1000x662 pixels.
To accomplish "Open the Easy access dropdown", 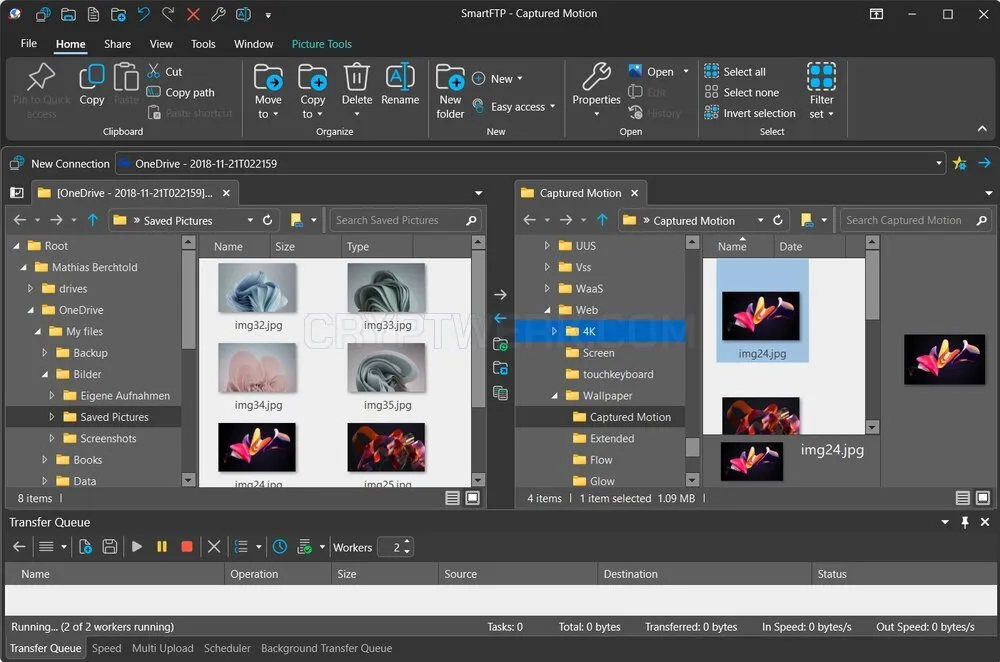I will [x=513, y=107].
